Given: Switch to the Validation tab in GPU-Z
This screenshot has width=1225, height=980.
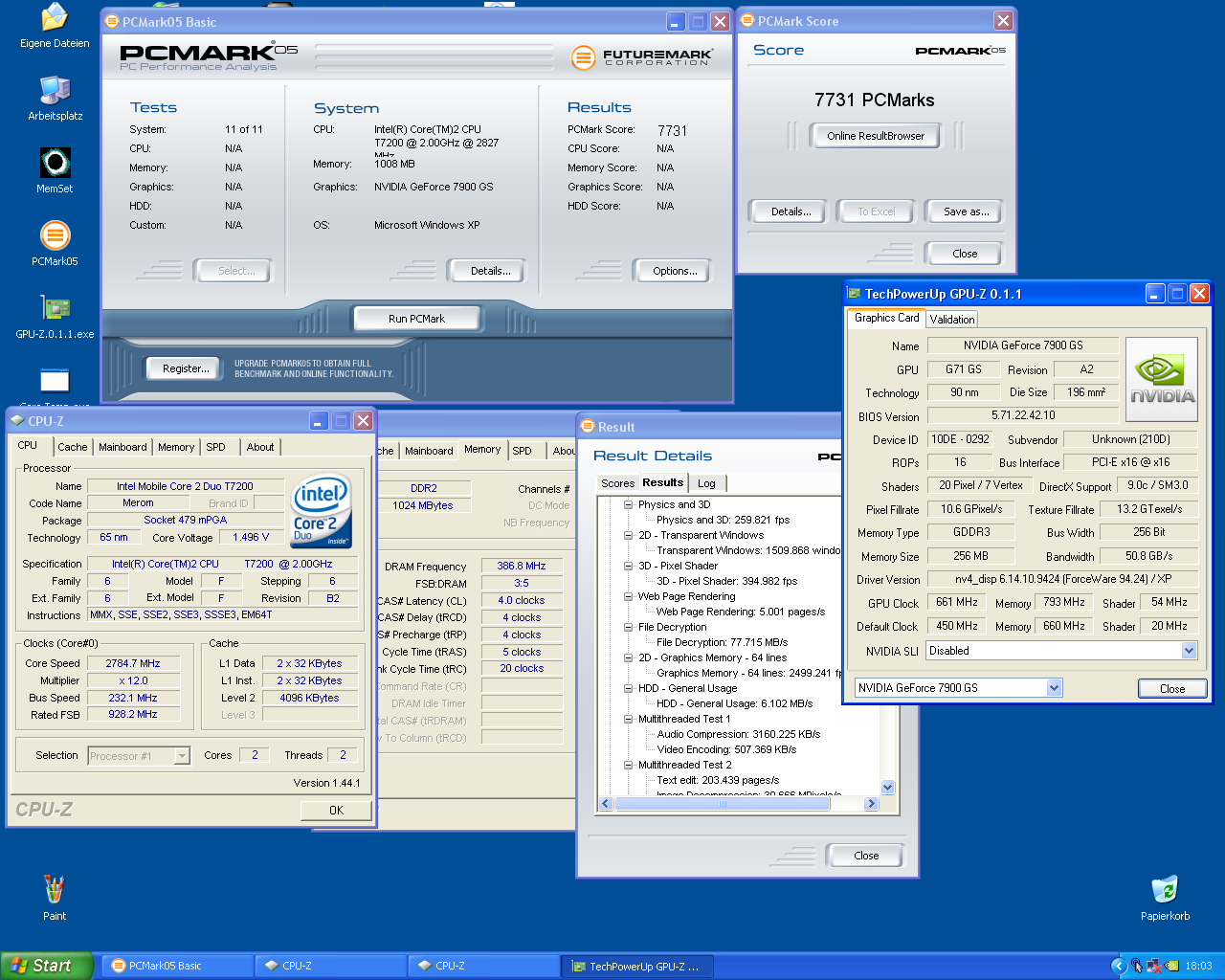Looking at the screenshot, I should [951, 320].
